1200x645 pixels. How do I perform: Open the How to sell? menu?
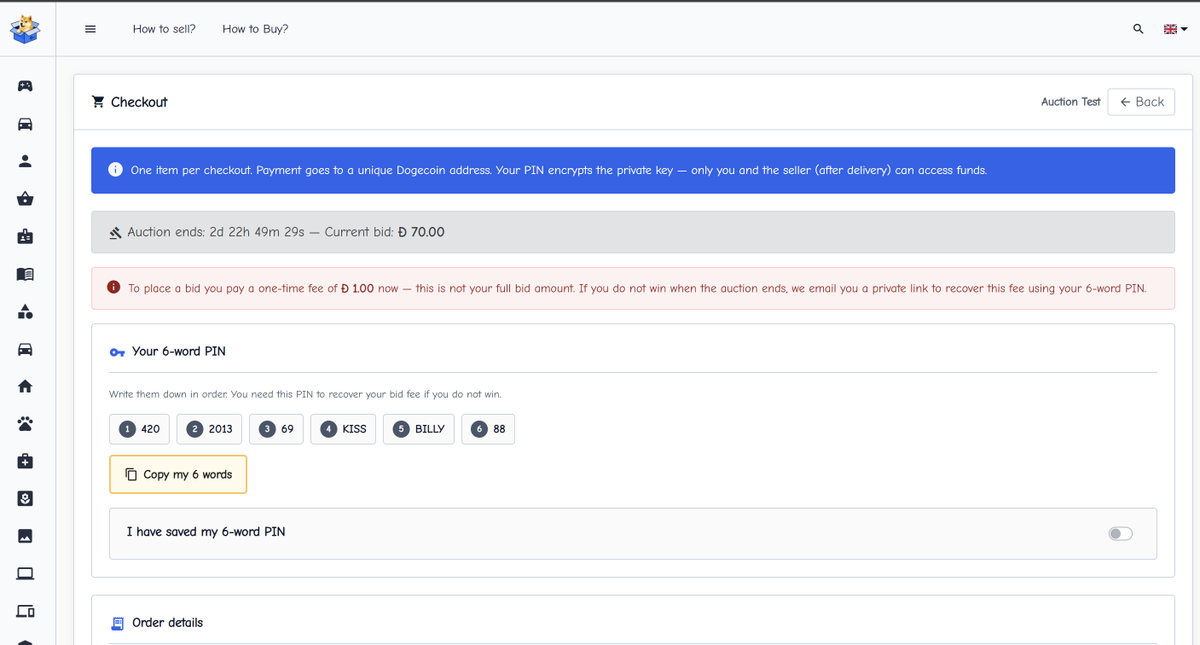point(164,29)
